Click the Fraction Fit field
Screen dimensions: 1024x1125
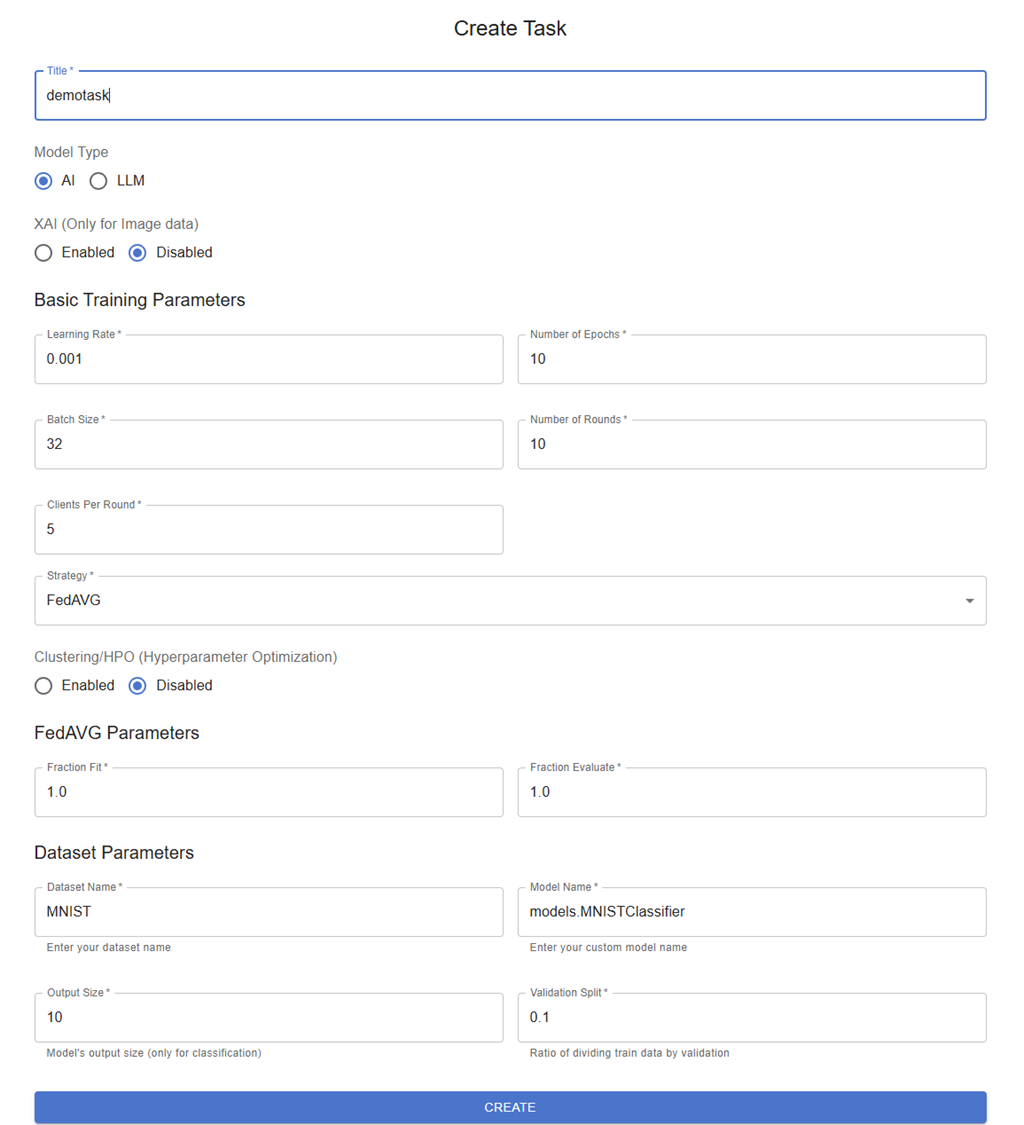[268, 792]
